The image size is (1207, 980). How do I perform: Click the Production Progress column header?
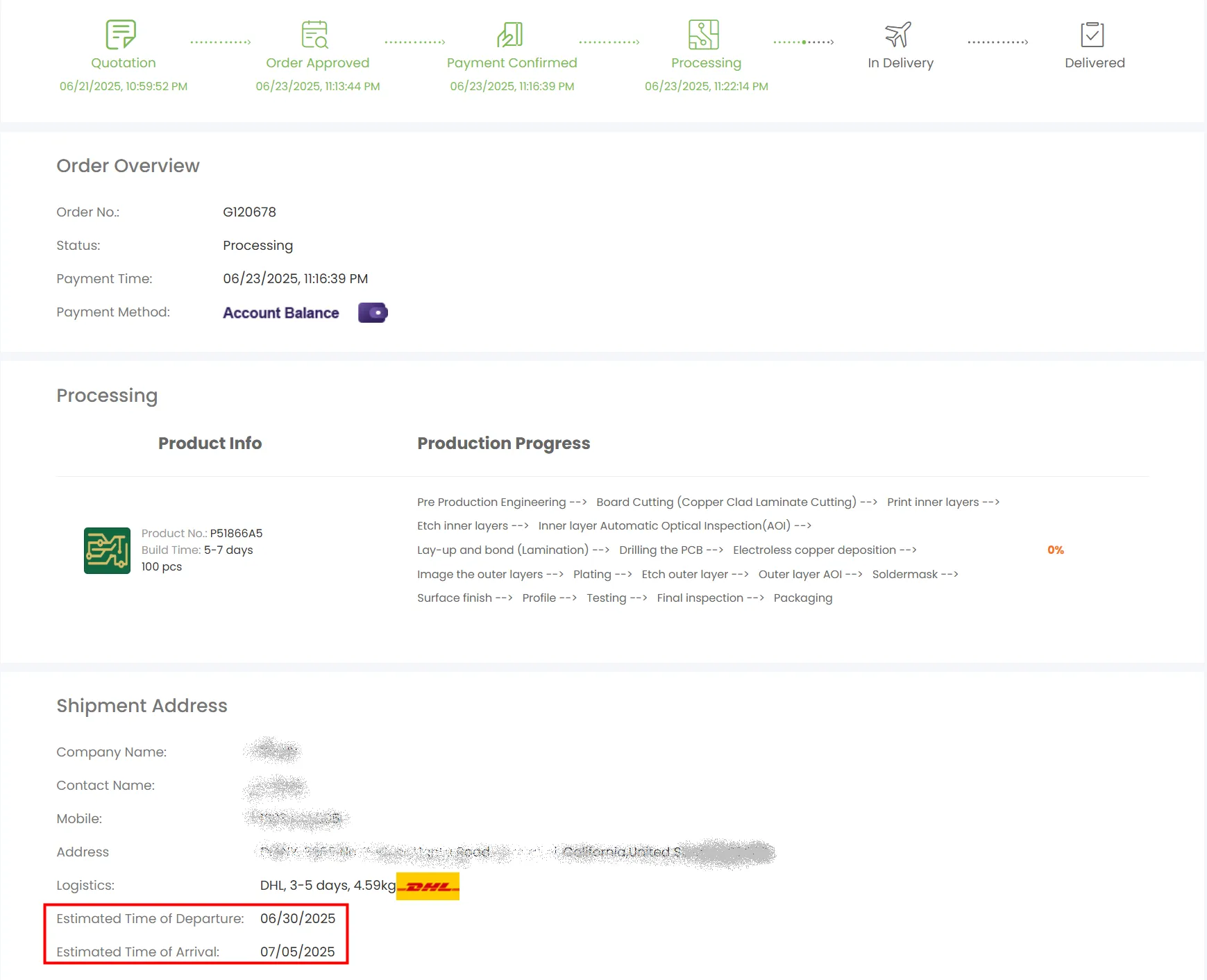tap(503, 443)
